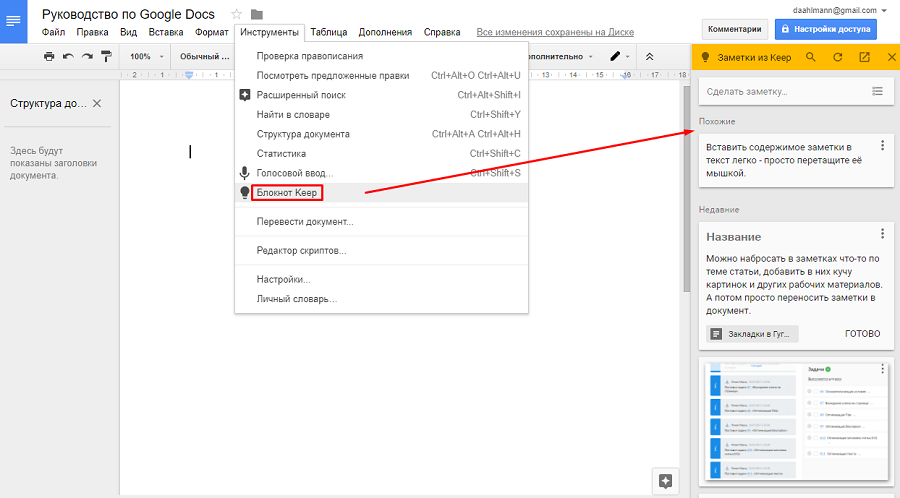Viewport: 900px width, 498px height.
Task: Expand the 'Дополнительно' toolbar dropdown
Action: coord(560,56)
